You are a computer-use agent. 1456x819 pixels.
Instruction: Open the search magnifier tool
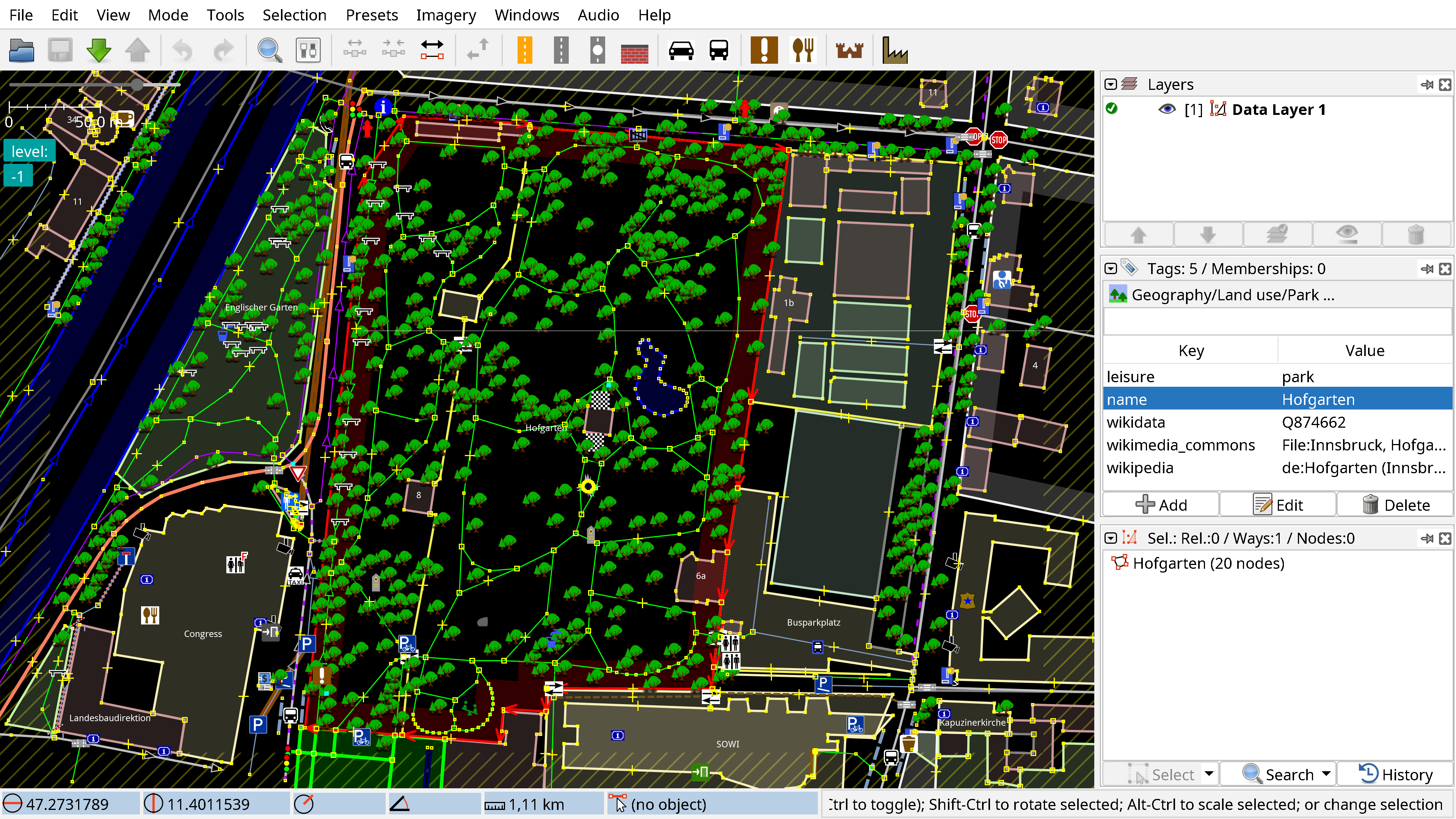[x=270, y=51]
